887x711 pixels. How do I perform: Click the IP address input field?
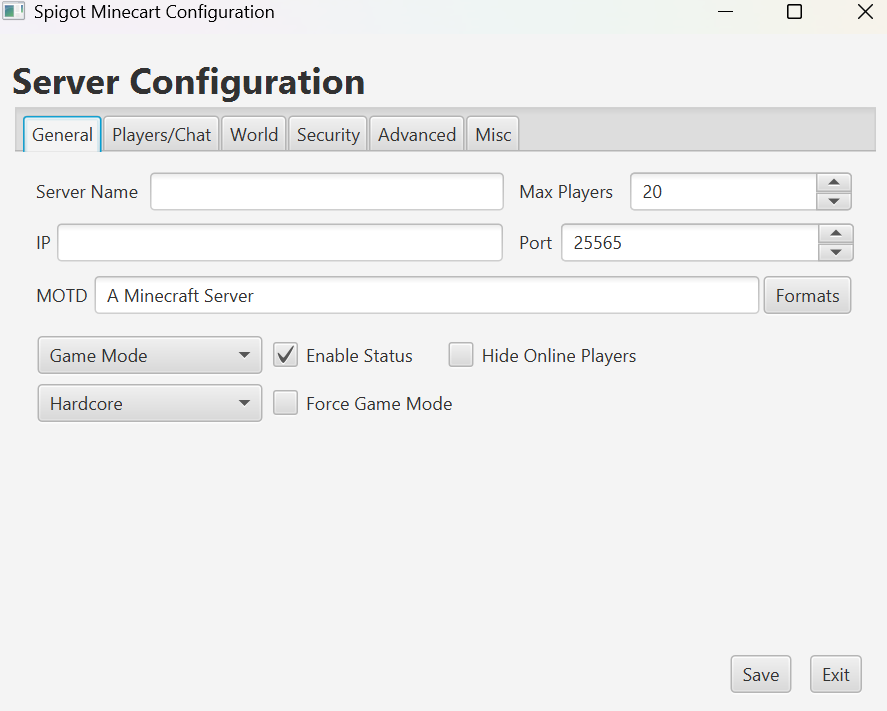[x=280, y=243]
